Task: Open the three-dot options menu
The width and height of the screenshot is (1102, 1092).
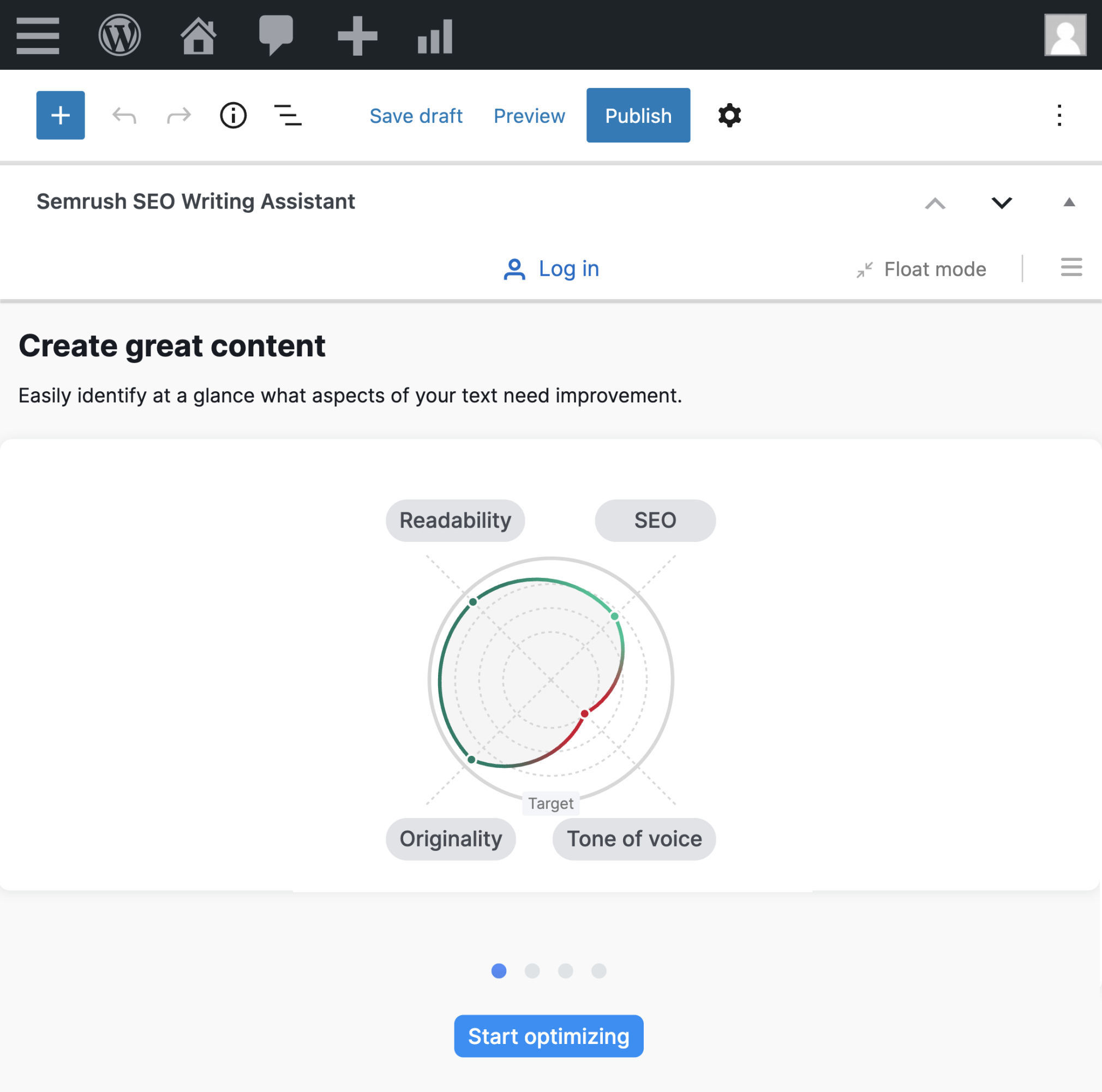Action: tap(1059, 115)
